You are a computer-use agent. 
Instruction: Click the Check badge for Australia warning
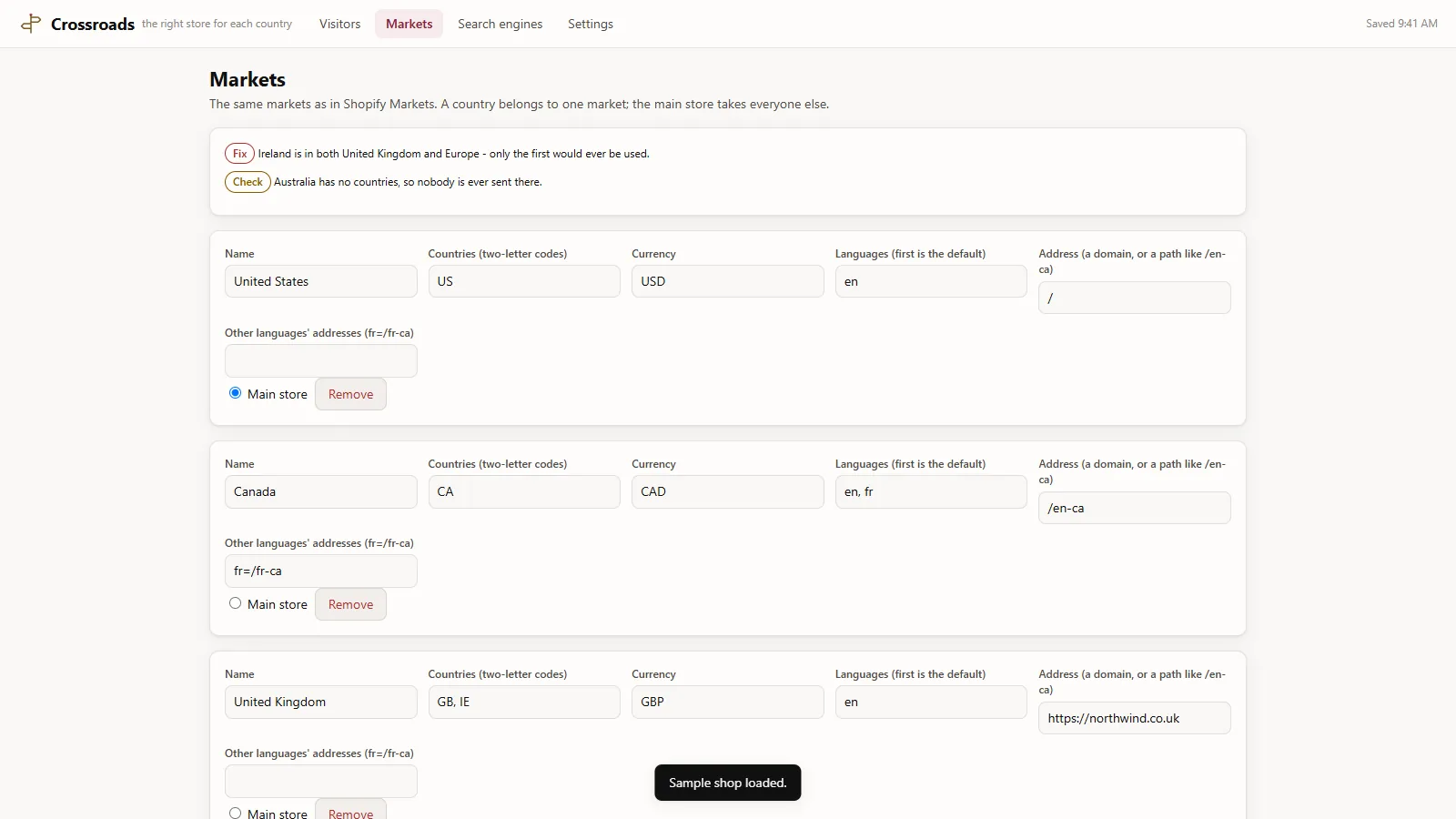click(248, 182)
